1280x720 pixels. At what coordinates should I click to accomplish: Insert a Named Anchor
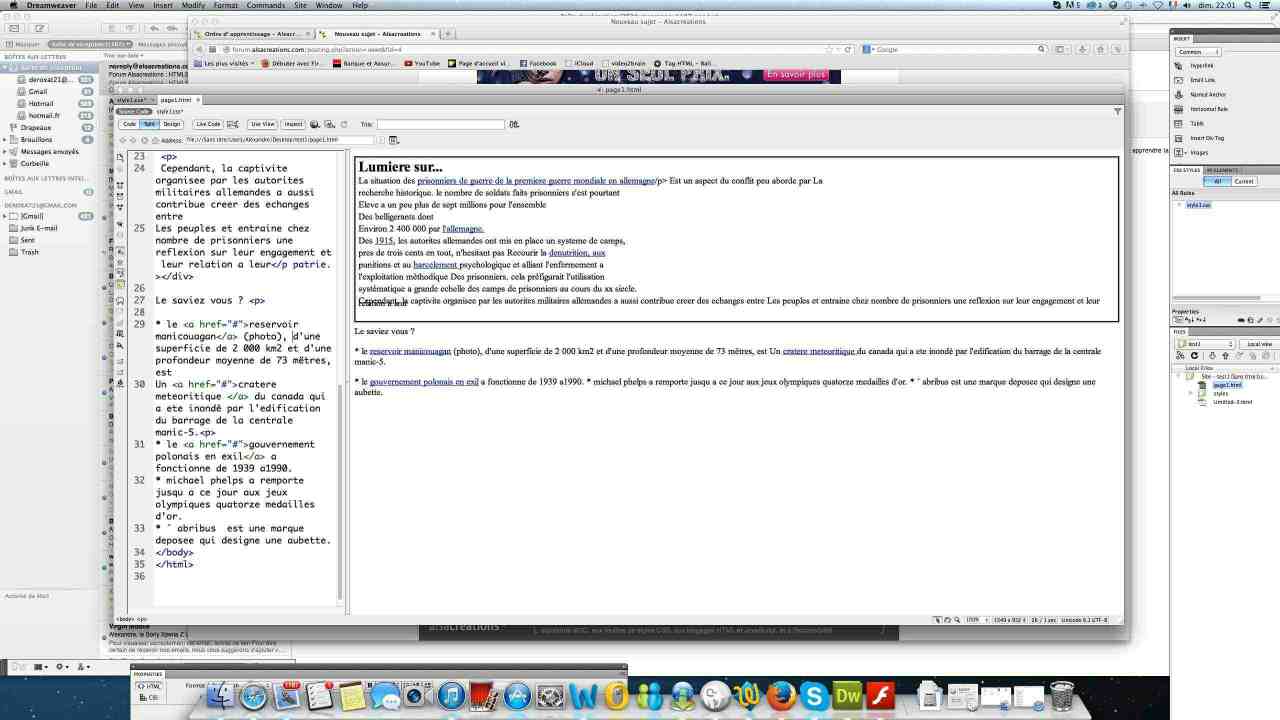1207,95
